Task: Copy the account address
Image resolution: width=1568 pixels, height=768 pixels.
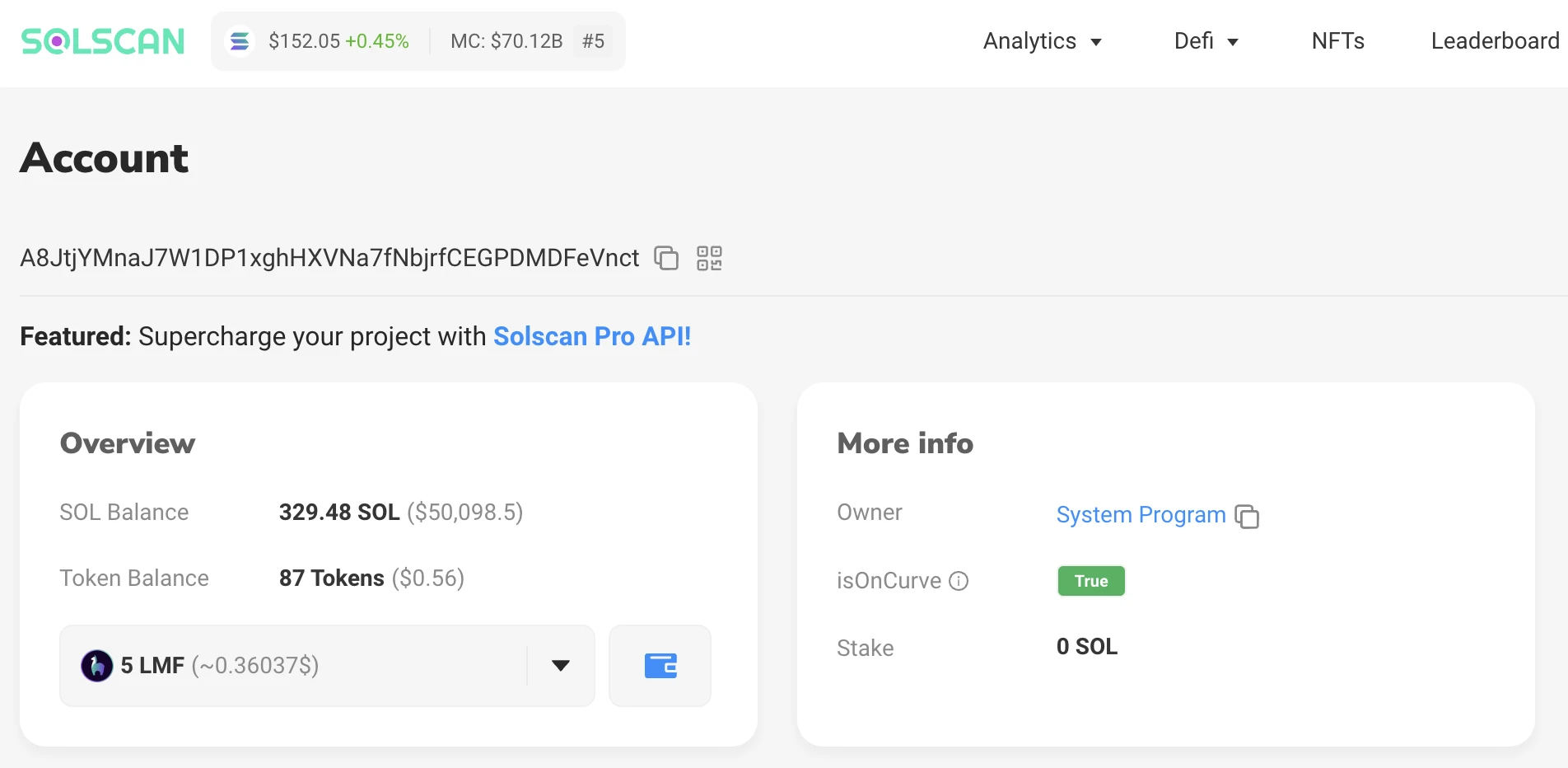Action: (x=665, y=258)
